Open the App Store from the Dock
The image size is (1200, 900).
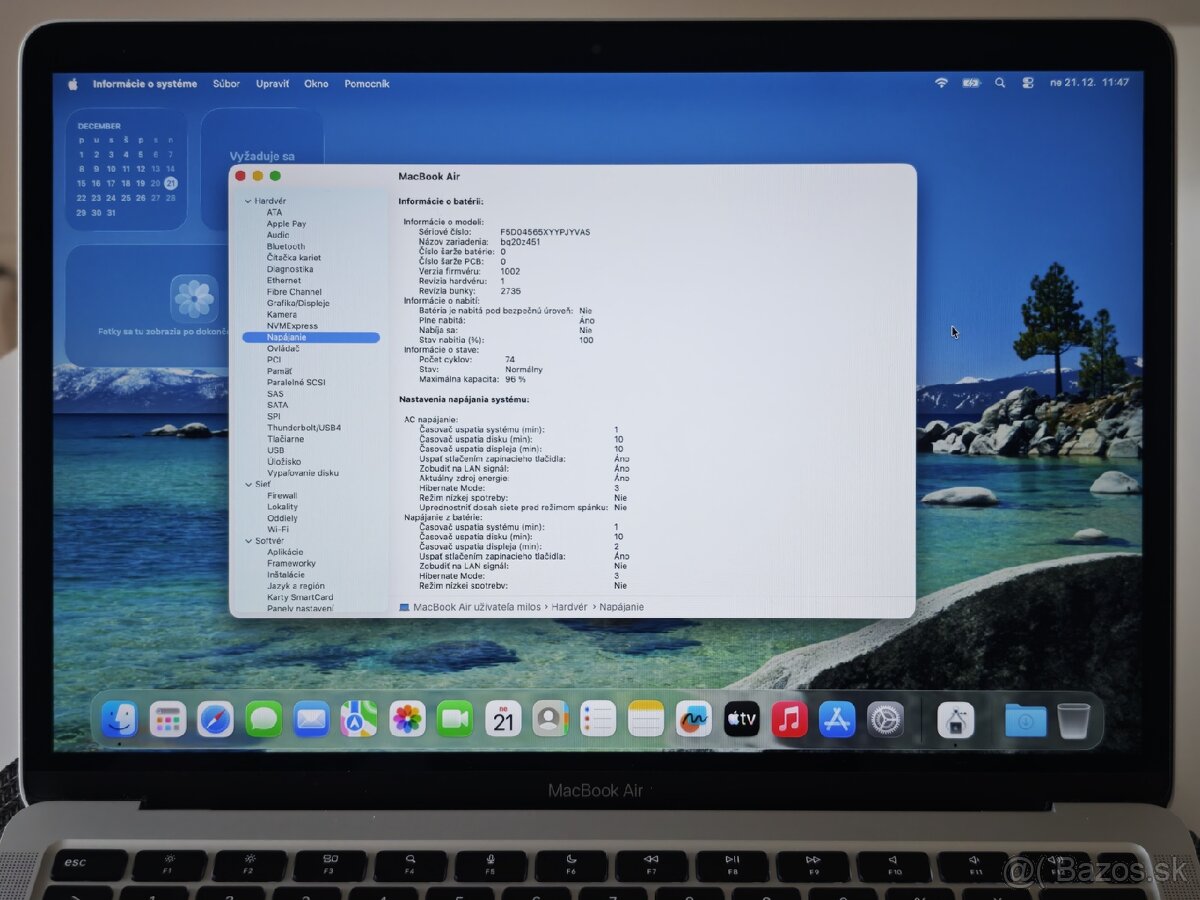(x=838, y=718)
